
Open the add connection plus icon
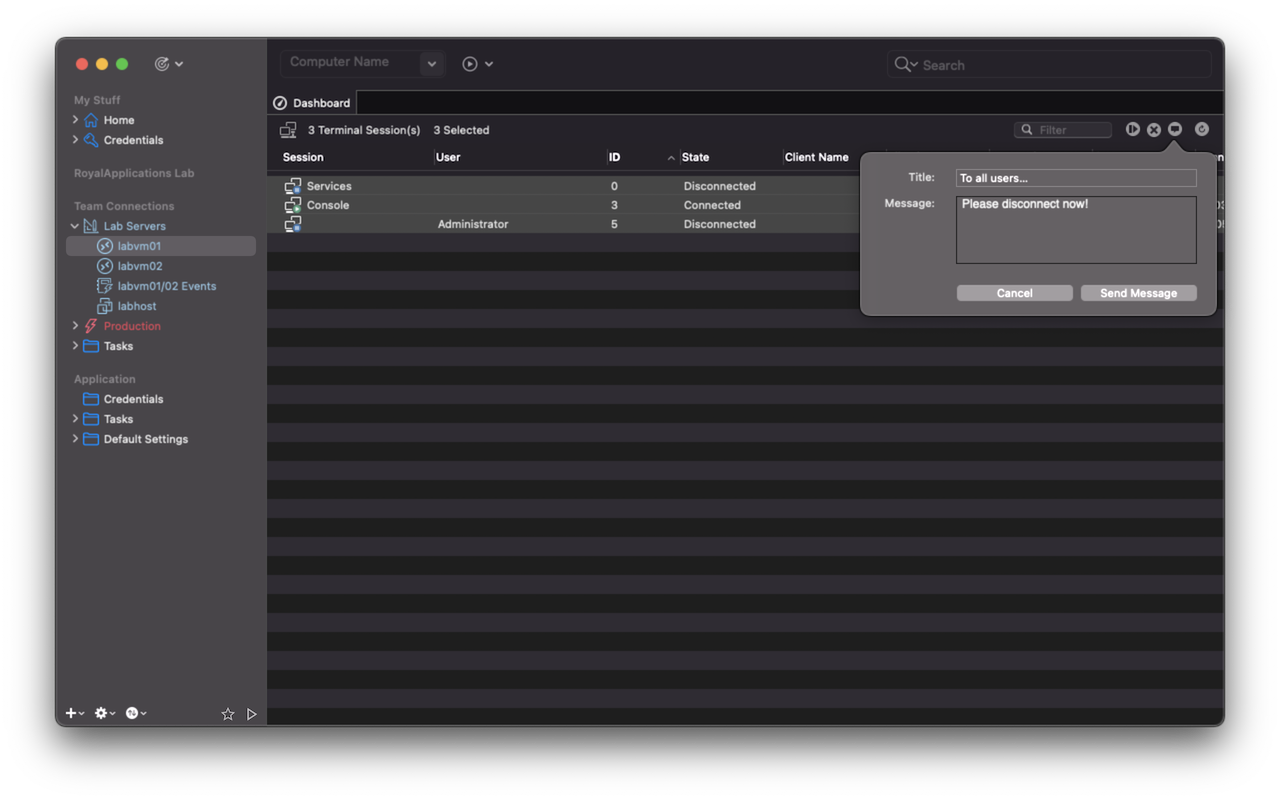(71, 713)
